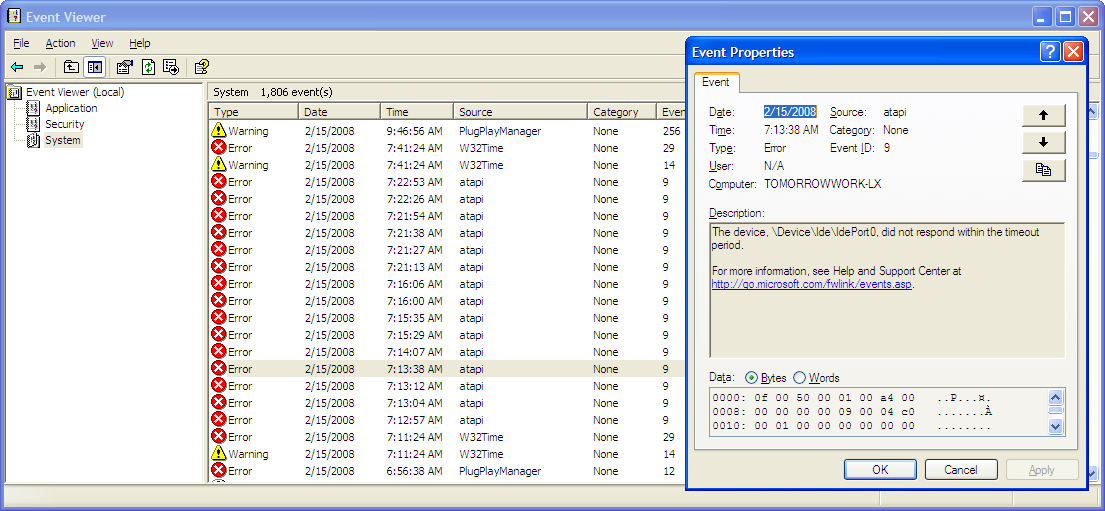
Task: Select the 7:13:12 AM atapi error row
Action: coord(447,386)
